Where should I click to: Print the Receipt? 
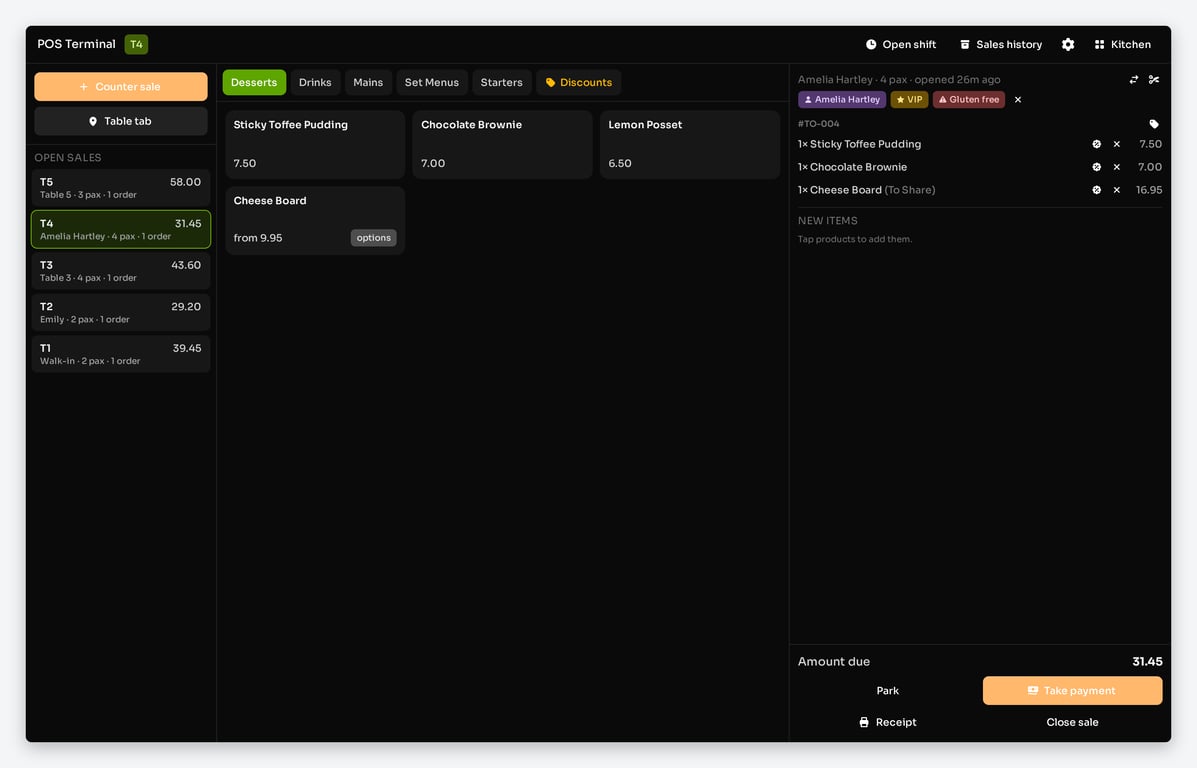click(x=887, y=722)
